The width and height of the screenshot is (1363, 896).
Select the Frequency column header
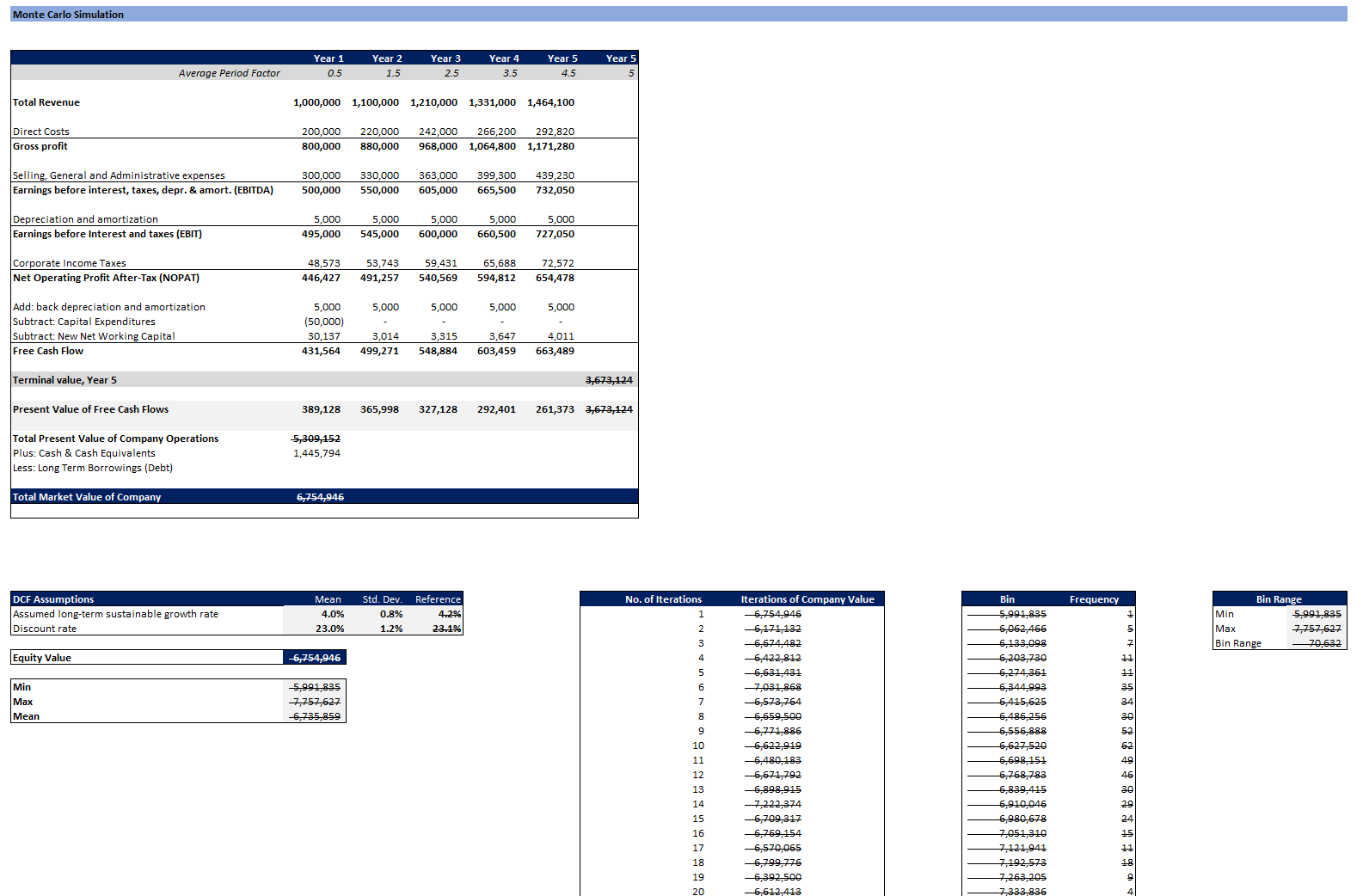[x=1094, y=599]
